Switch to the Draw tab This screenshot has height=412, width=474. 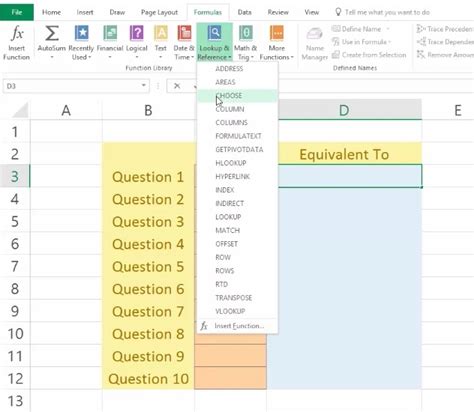[117, 12]
